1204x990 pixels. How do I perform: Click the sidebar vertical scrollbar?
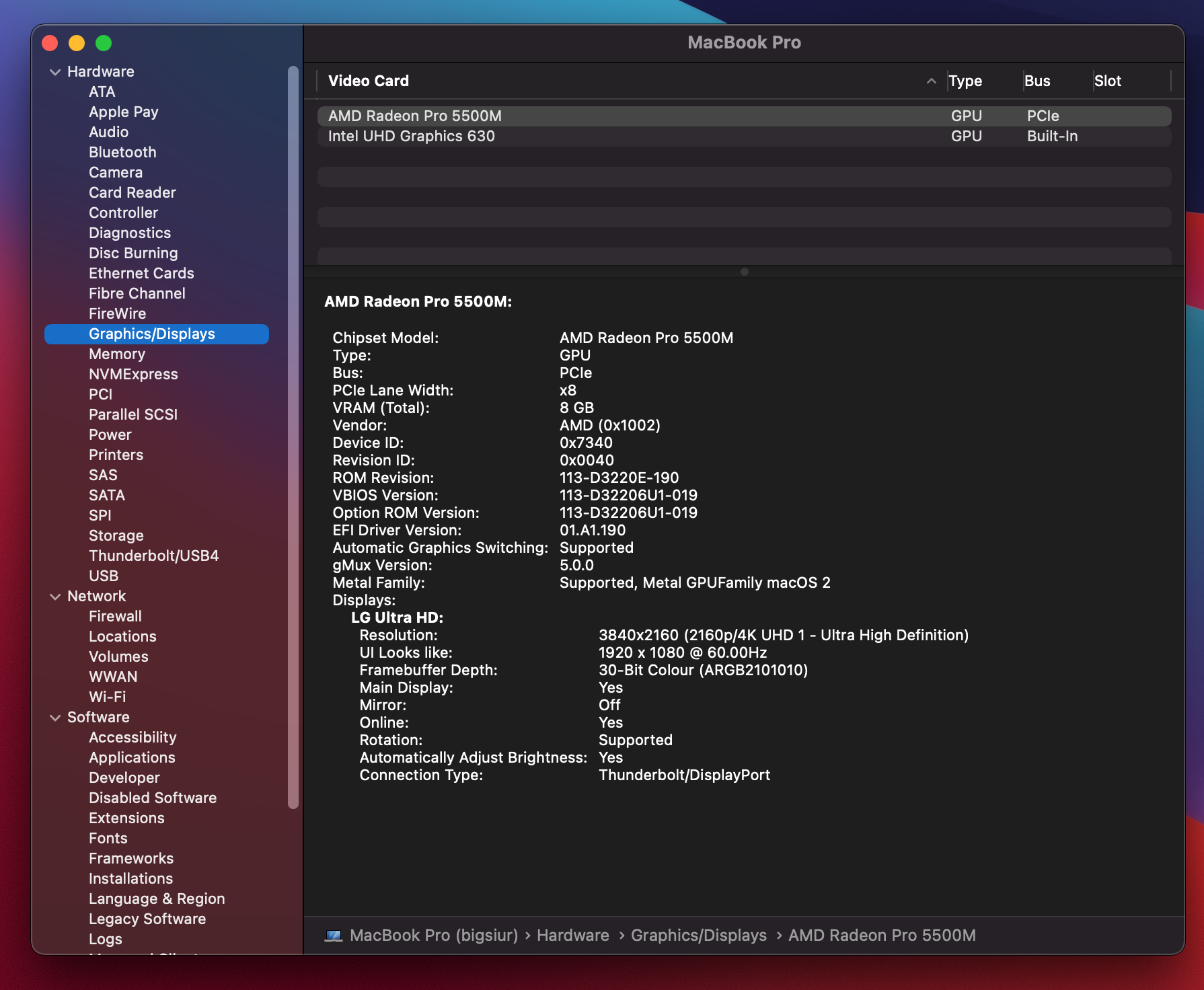point(293,437)
